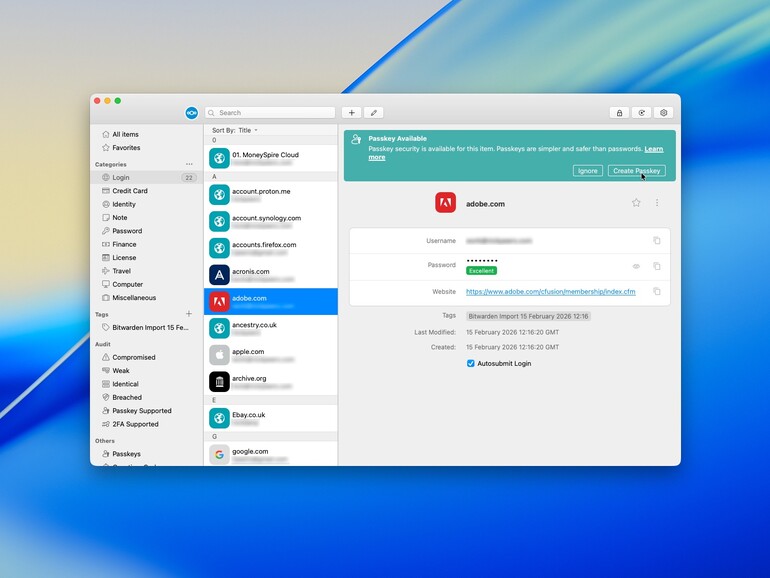This screenshot has width=770, height=578.
Task: Select the Finance category
Action: tap(146, 244)
